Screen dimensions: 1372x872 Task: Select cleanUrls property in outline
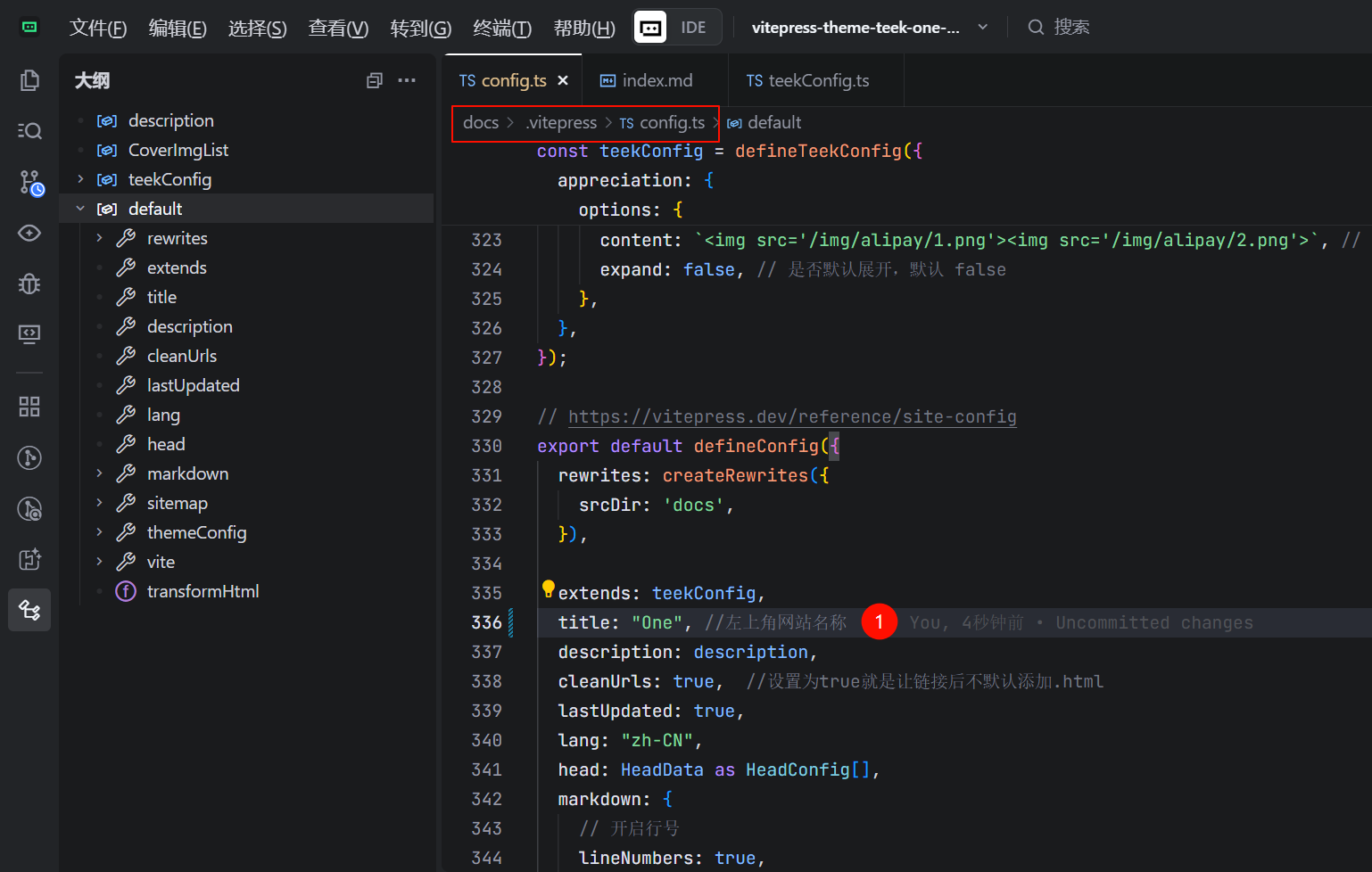pos(182,356)
